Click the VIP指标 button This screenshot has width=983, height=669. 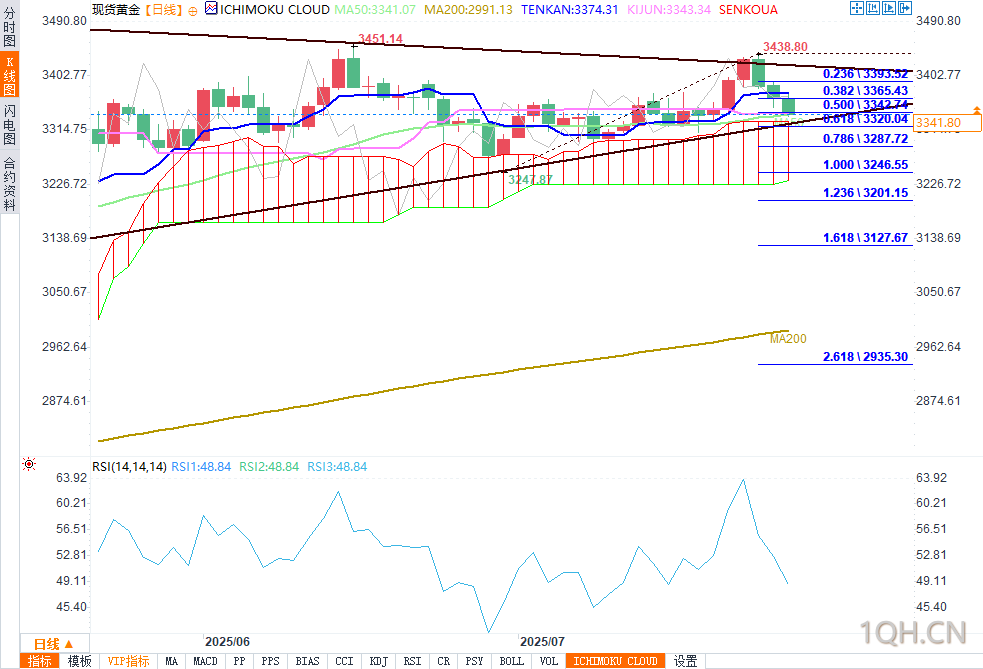(x=129, y=661)
